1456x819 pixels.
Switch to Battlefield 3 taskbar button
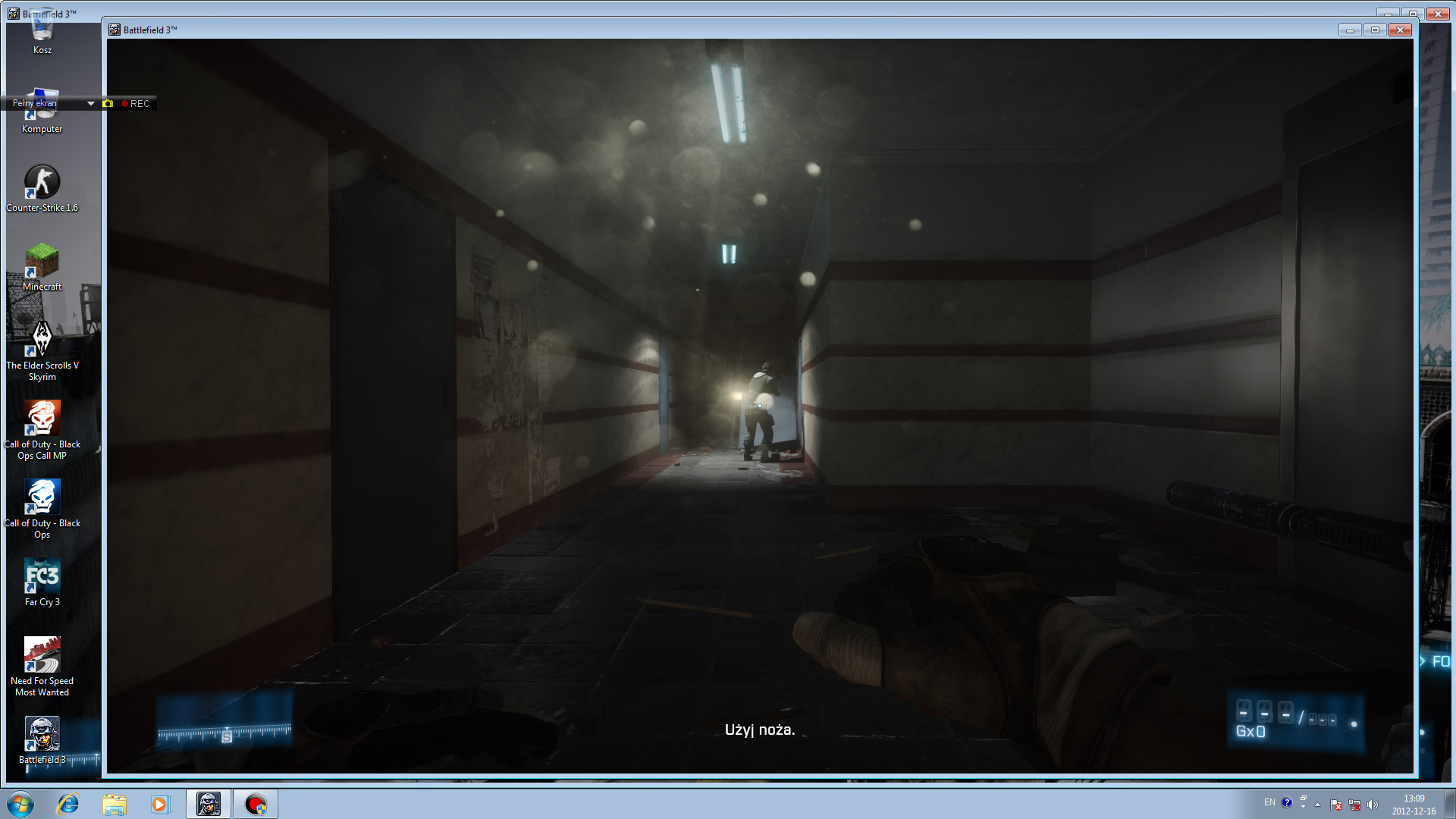pyautogui.click(x=209, y=804)
